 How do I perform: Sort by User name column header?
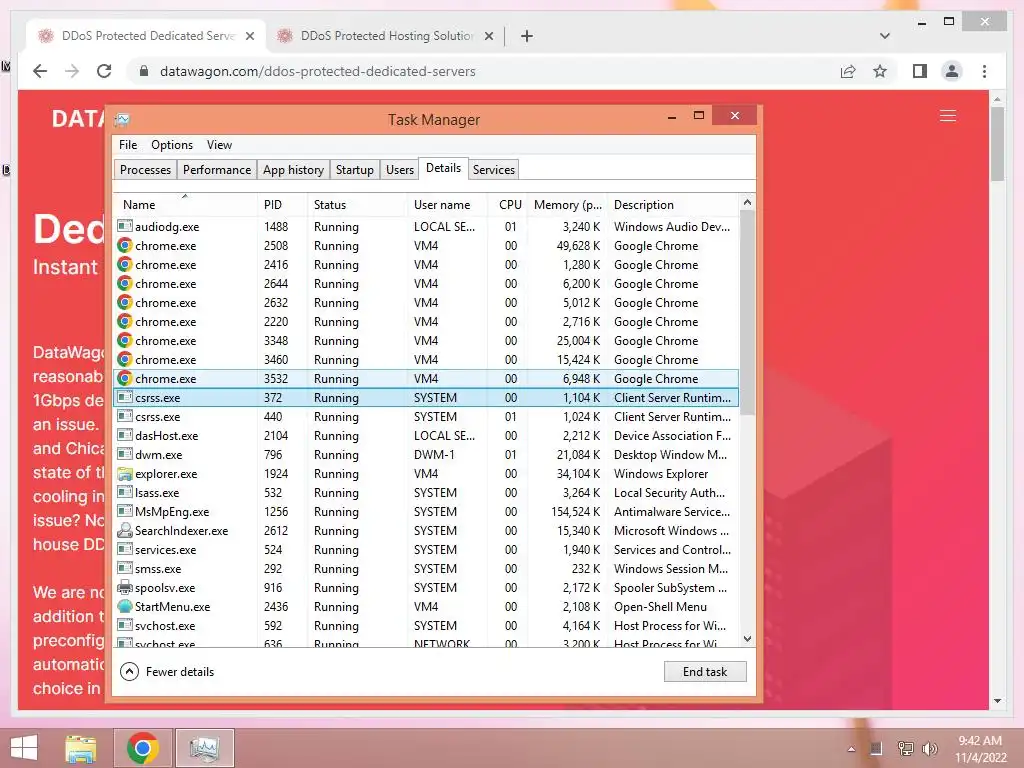(x=447, y=204)
